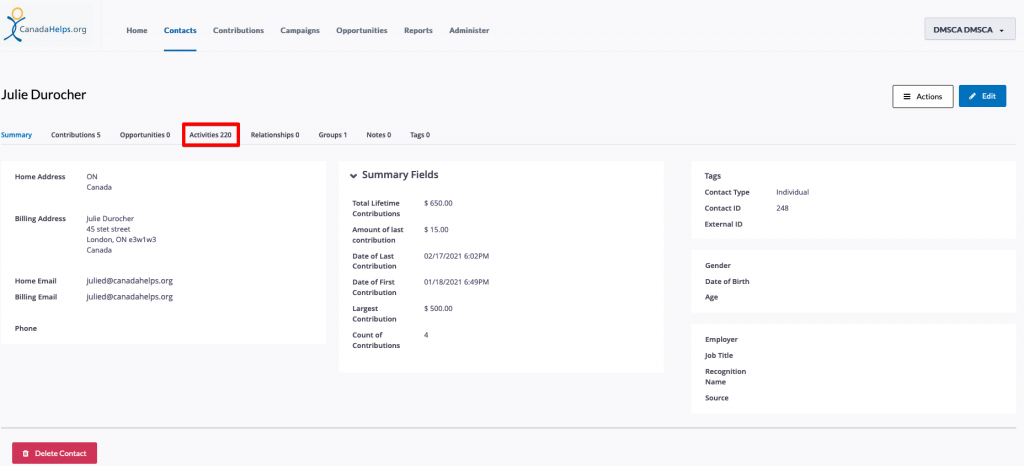Click the London, ON e3w1w3 address line
Viewport: 1024px width, 466px height.
(121, 240)
